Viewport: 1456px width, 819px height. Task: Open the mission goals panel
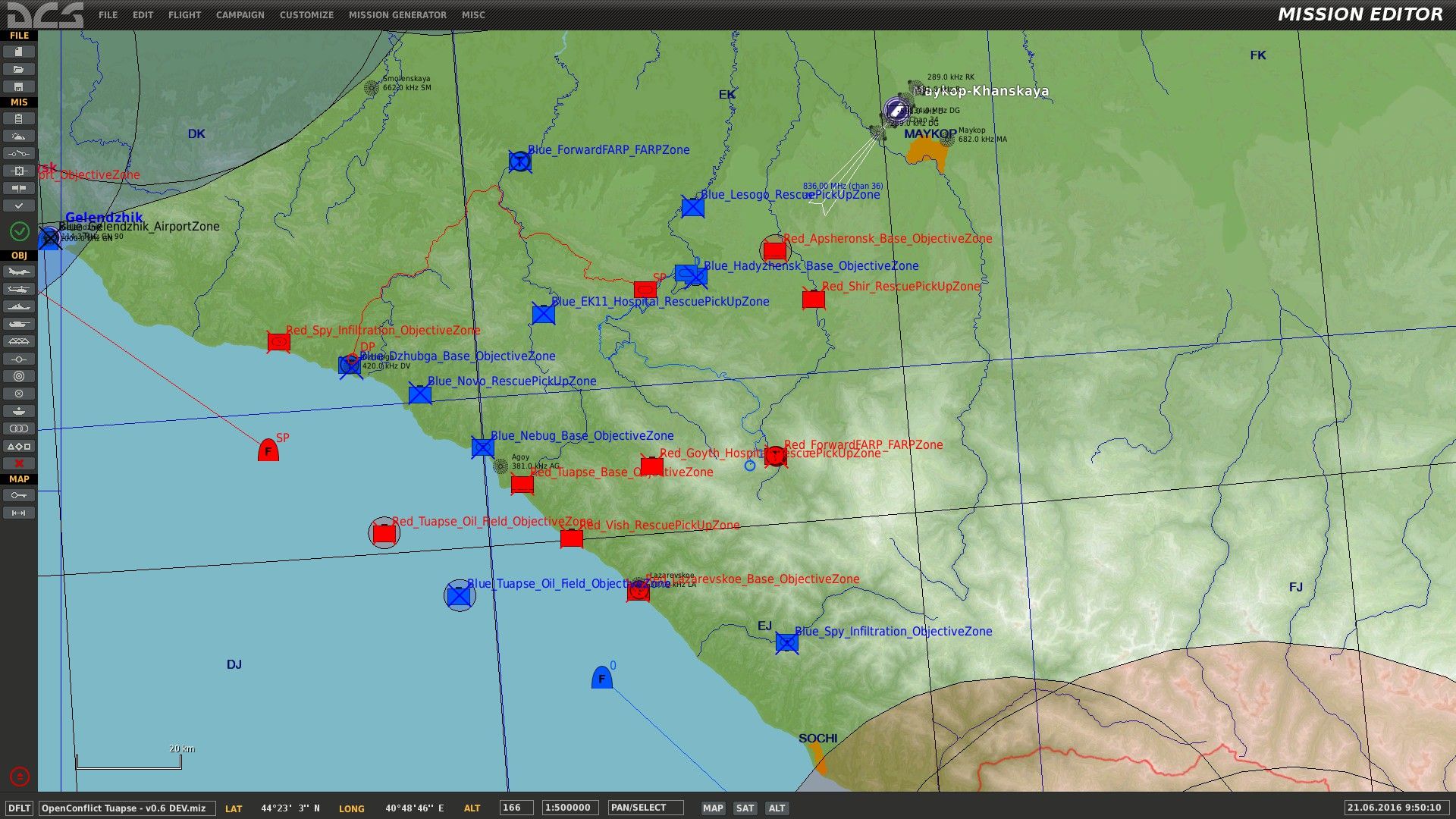coord(19,171)
